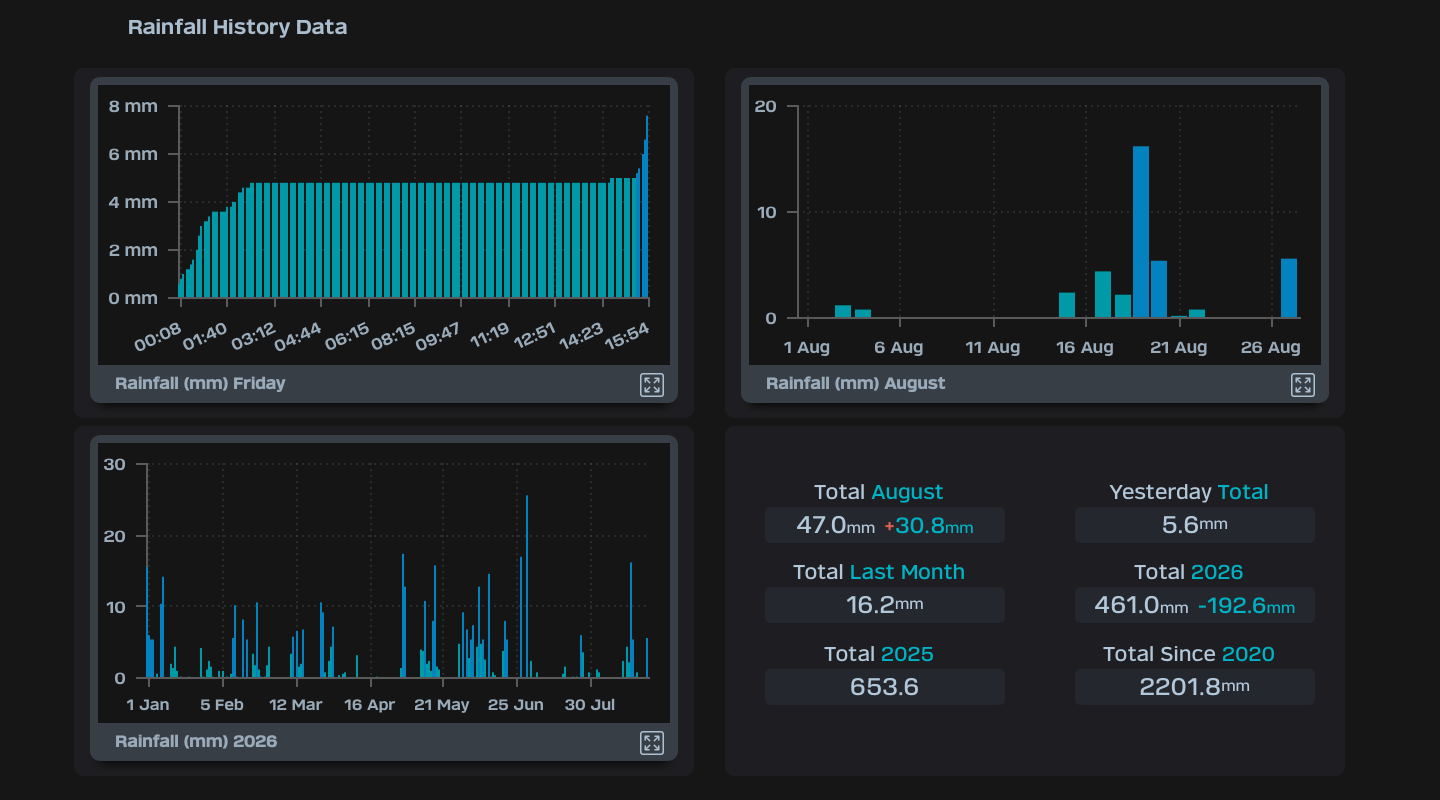1440x800 pixels.
Task: Click the 08:15 time label
Action: 393,336
